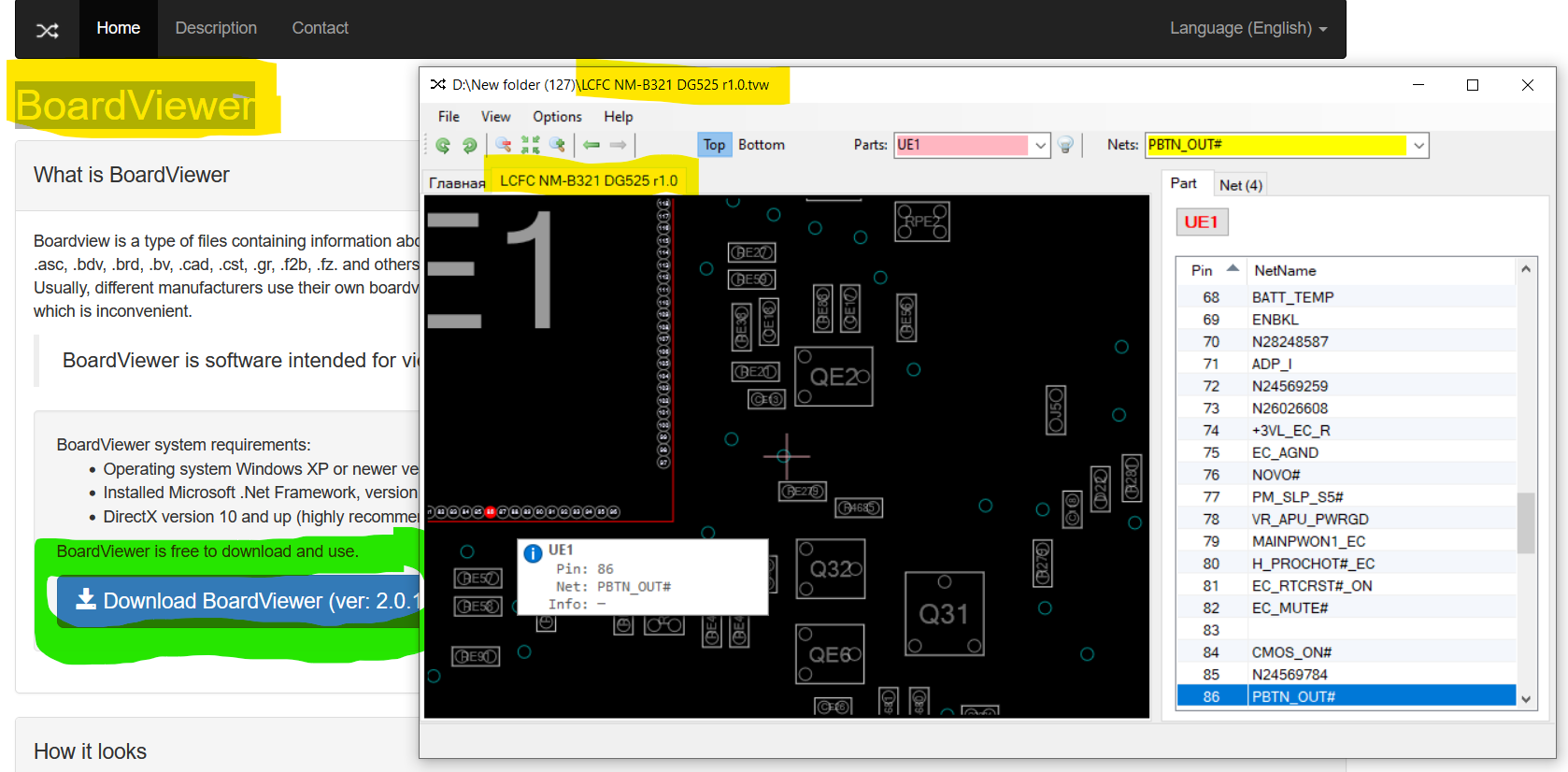Click the NetName column header
1568x772 pixels.
point(1381,270)
